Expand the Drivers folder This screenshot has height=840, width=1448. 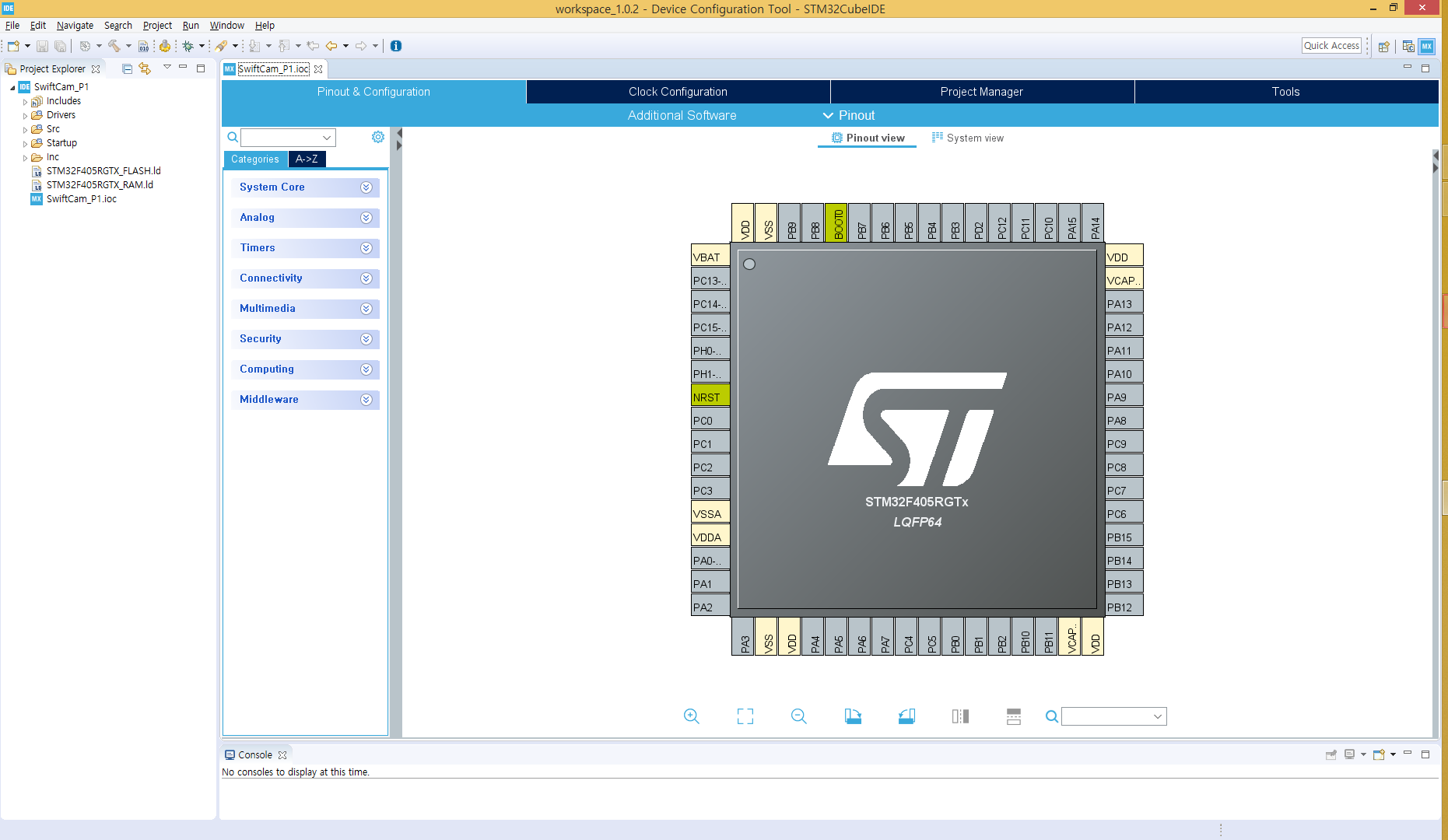point(26,116)
